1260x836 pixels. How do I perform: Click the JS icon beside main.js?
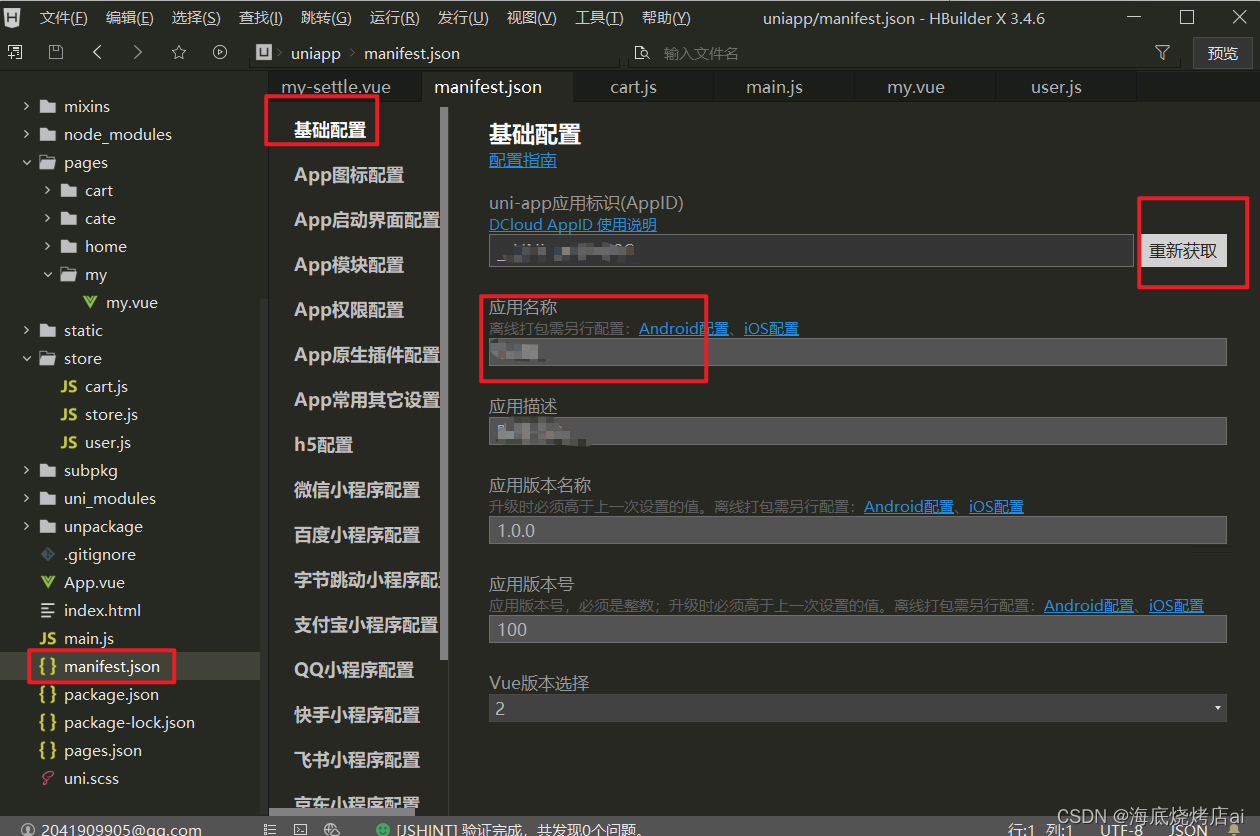pyautogui.click(x=47, y=638)
